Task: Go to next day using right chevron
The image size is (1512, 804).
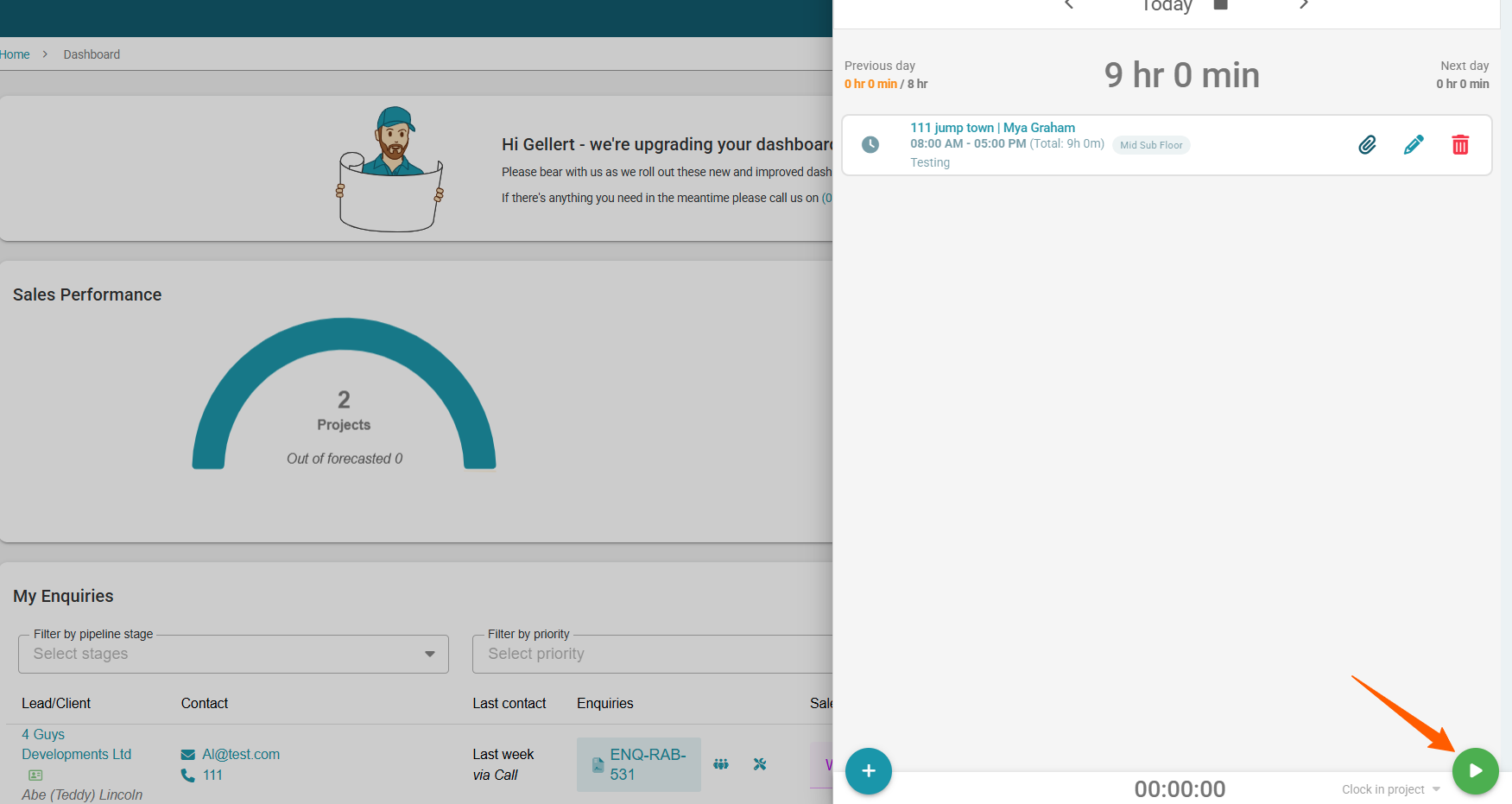Action: click(x=1304, y=4)
